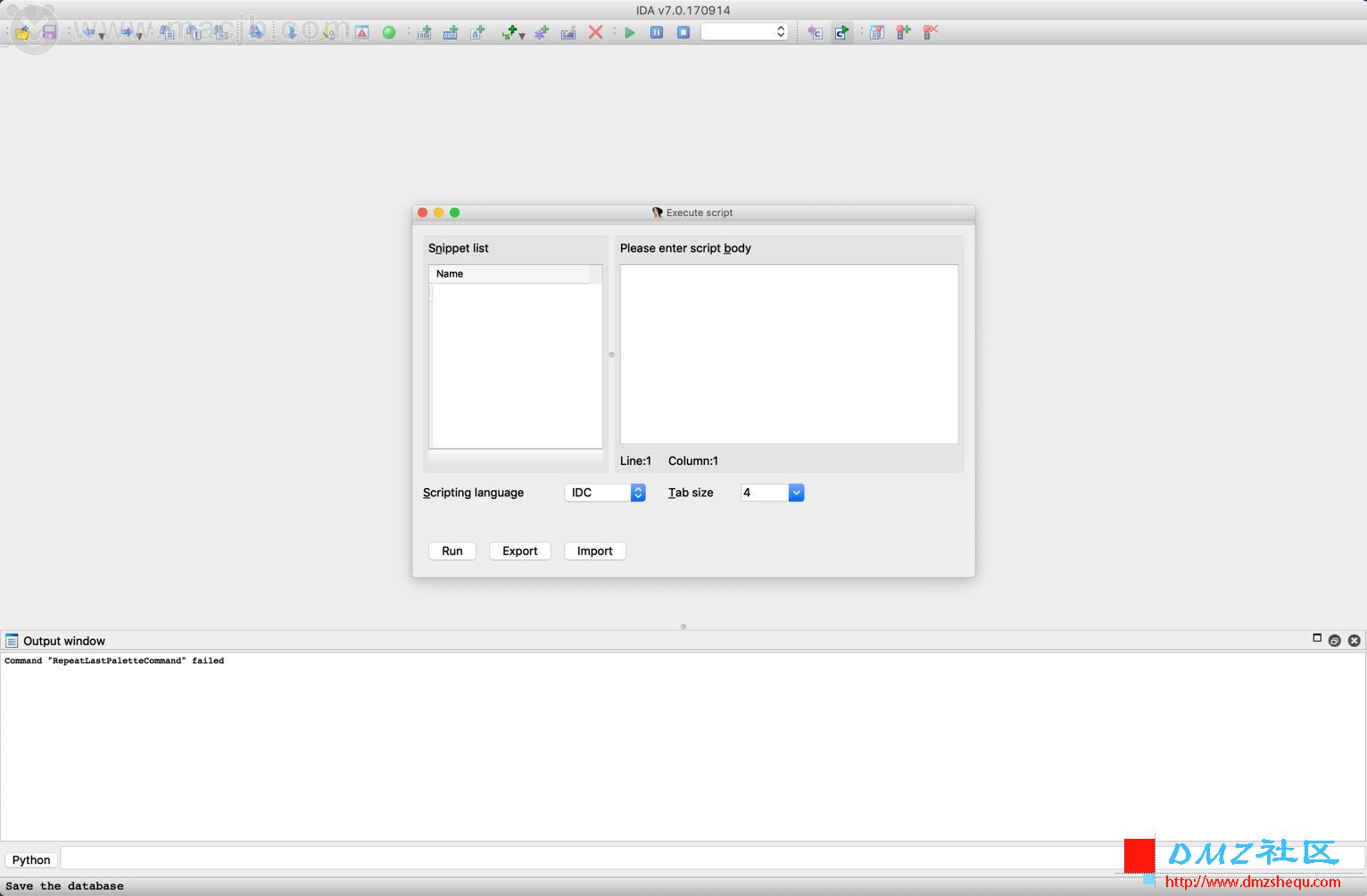Click the save database floppy icon
Screen dimensions: 1367x896
click(49, 32)
